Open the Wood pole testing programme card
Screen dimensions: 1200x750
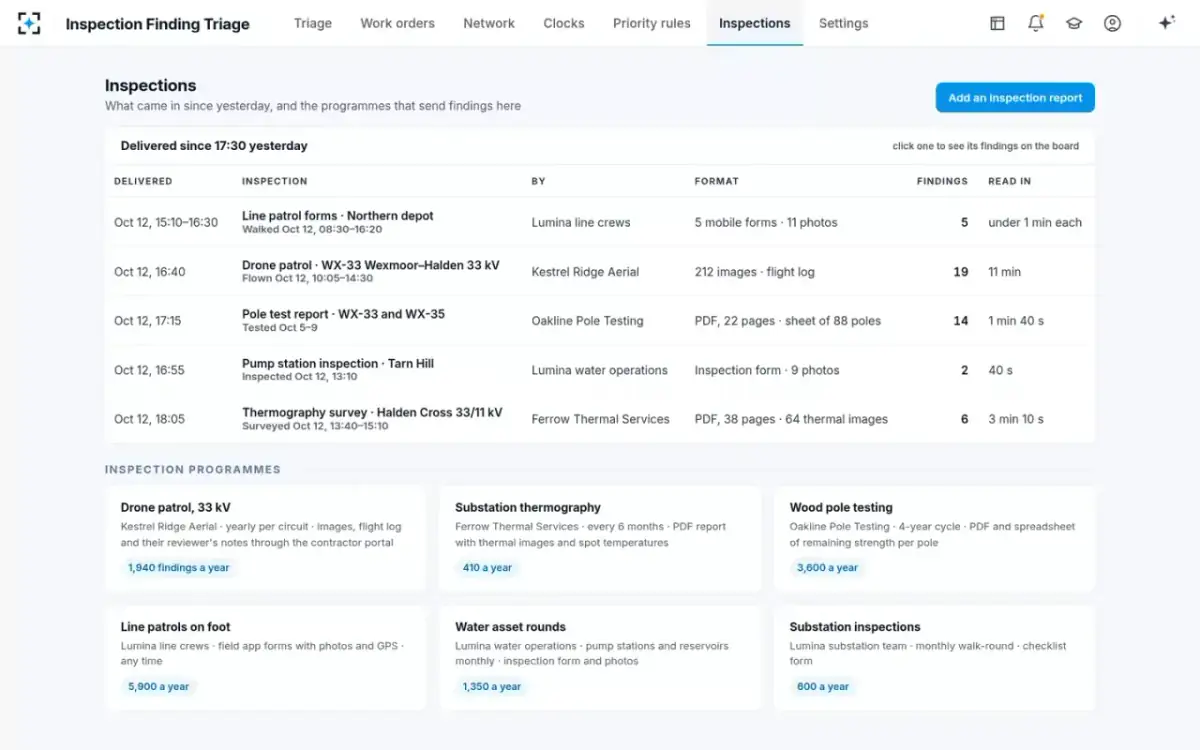tap(934, 539)
